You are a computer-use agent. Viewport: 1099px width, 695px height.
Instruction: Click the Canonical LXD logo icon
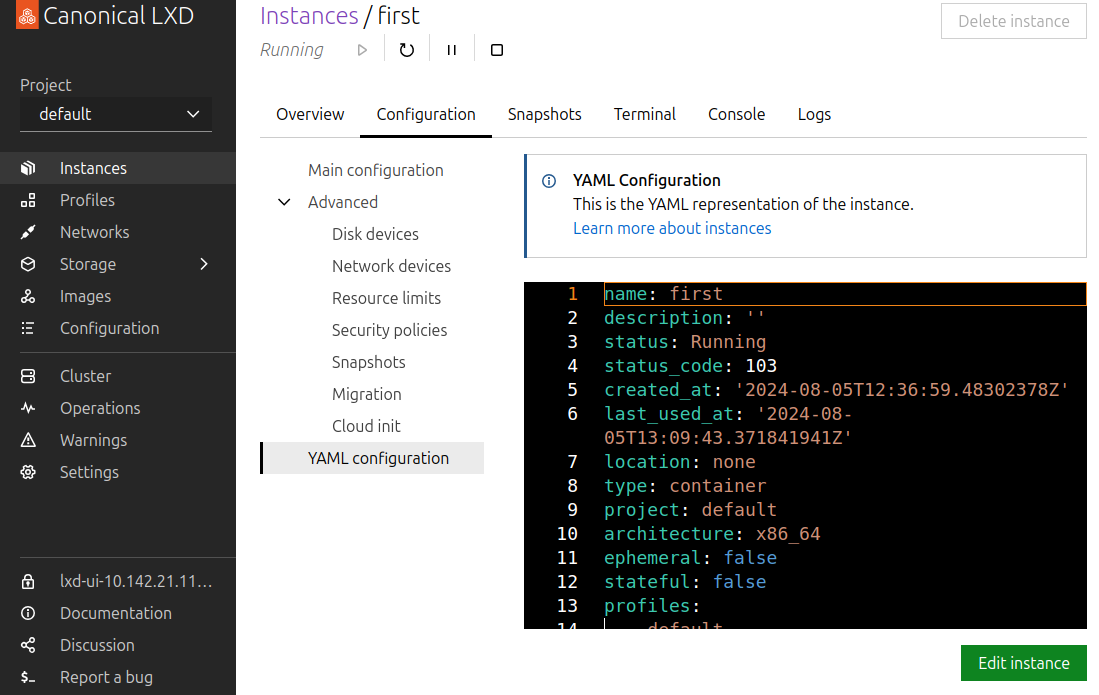tap(28, 17)
